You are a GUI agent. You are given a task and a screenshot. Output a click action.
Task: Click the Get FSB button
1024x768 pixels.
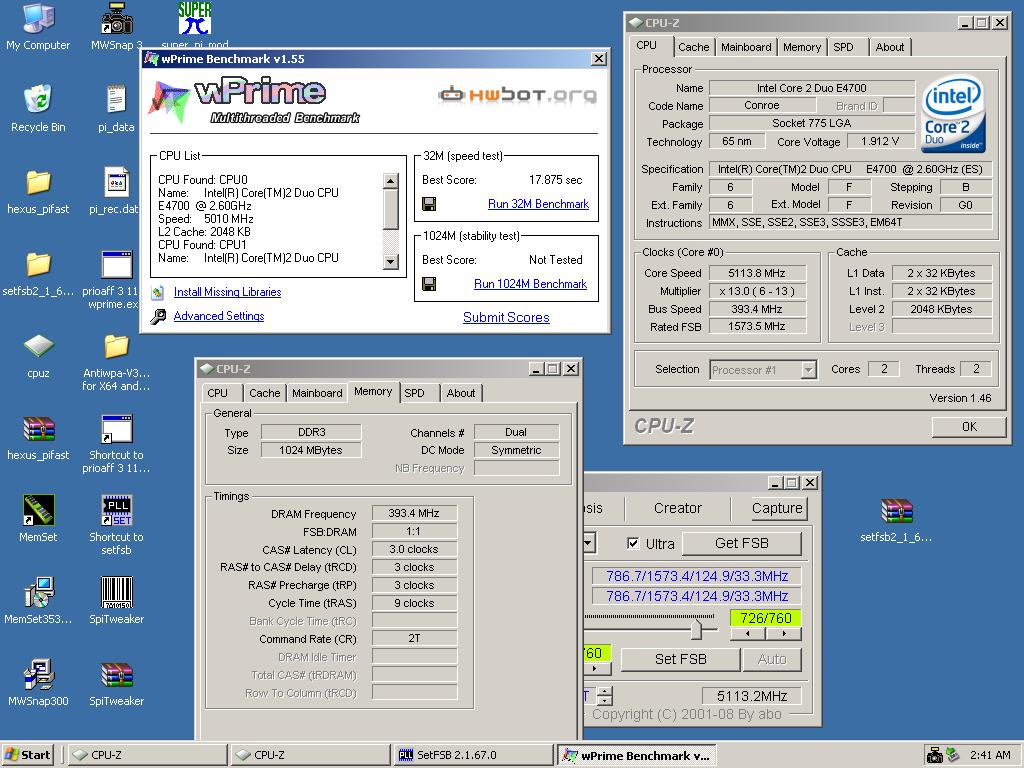coord(742,543)
